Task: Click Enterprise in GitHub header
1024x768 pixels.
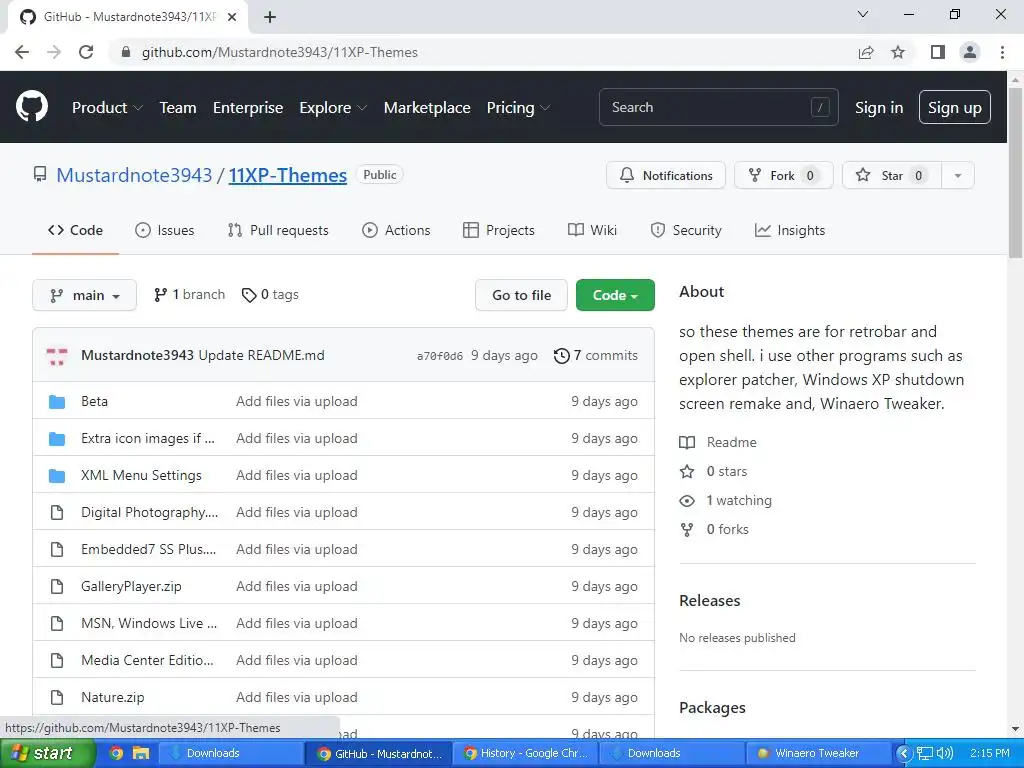Action: click(x=248, y=108)
